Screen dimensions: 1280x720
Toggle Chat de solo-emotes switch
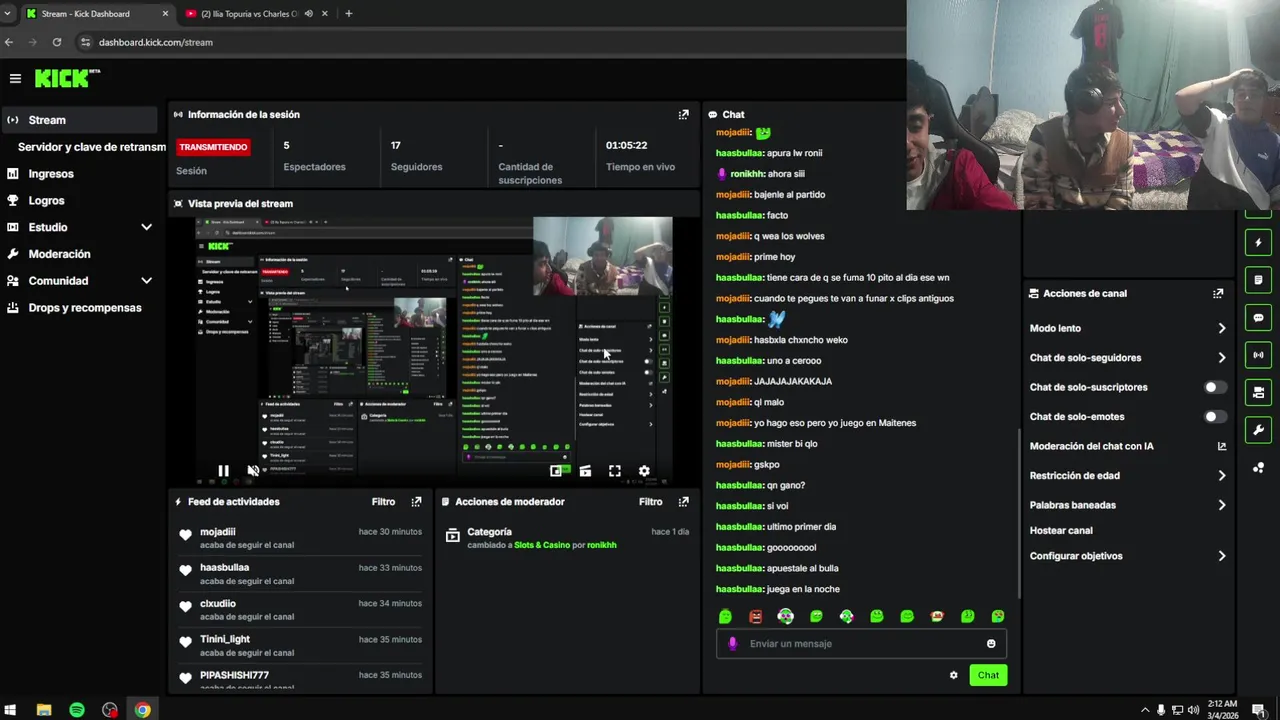tap(1215, 417)
